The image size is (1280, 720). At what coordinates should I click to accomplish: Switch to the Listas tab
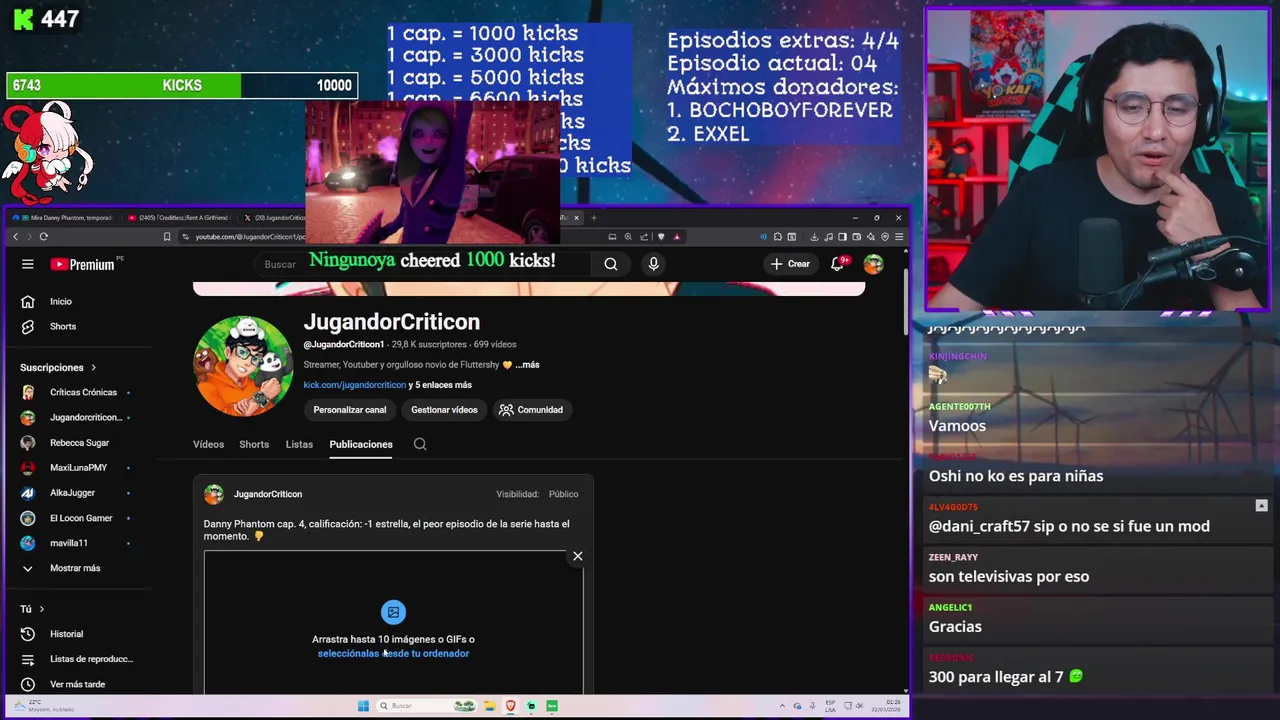tap(299, 444)
